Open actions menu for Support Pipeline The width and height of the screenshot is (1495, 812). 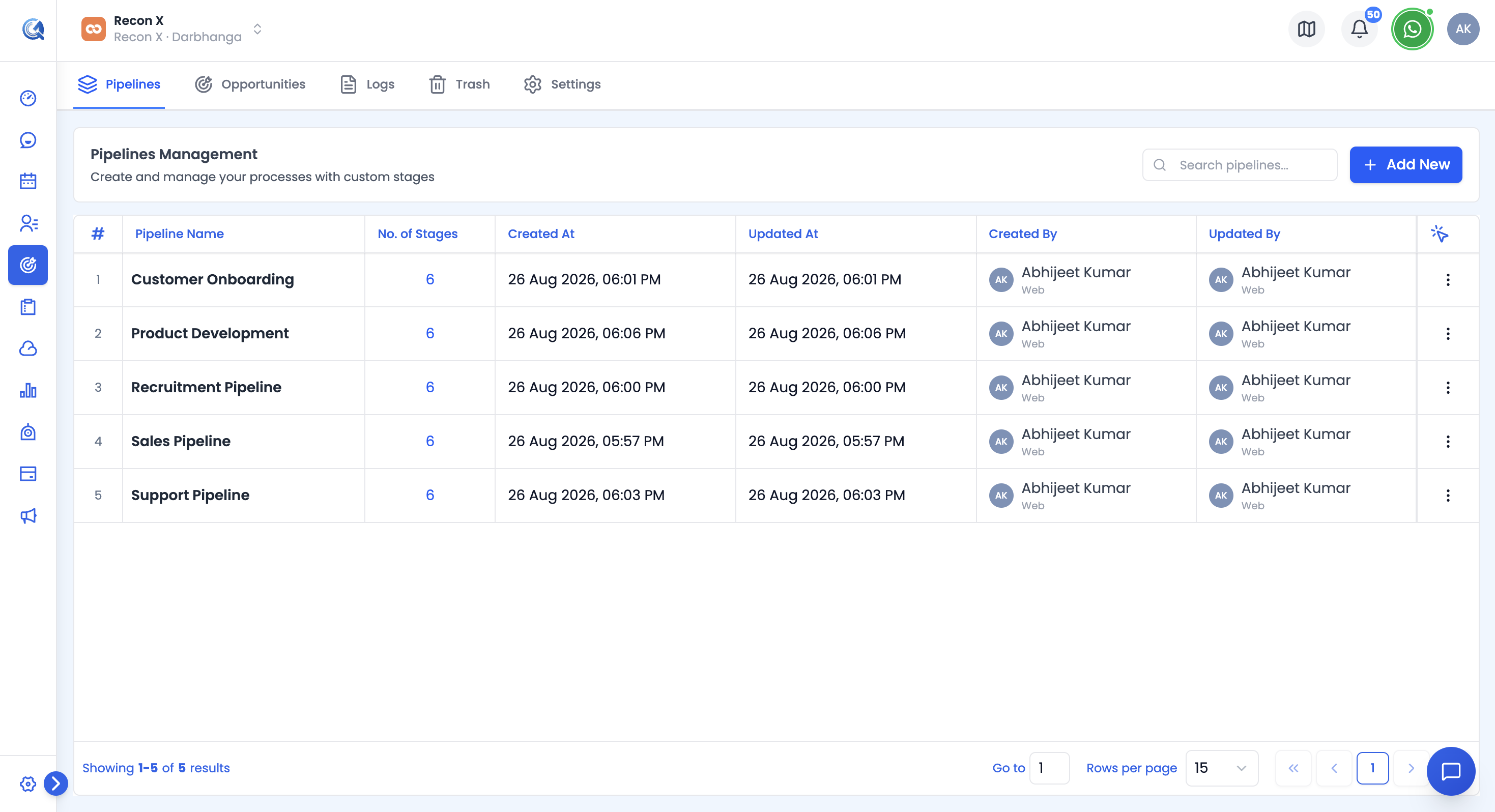[x=1447, y=496]
